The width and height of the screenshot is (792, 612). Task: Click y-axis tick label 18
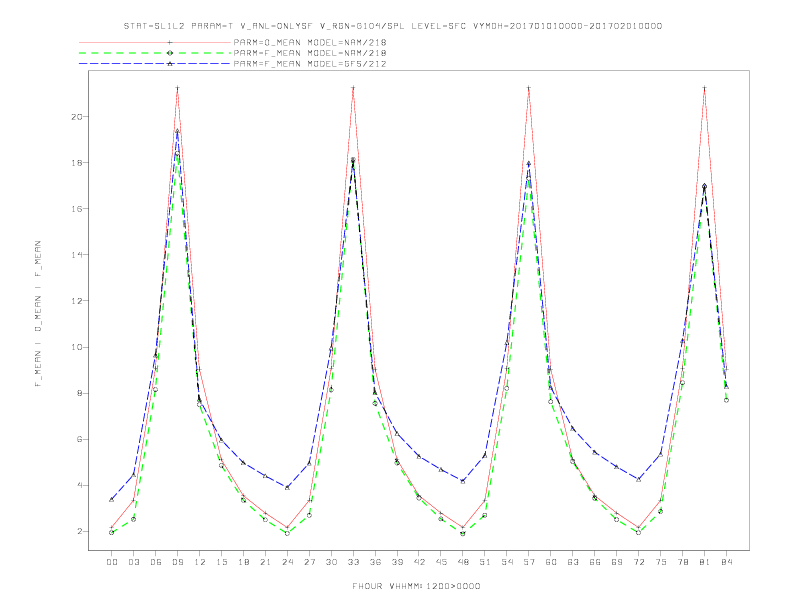point(77,163)
